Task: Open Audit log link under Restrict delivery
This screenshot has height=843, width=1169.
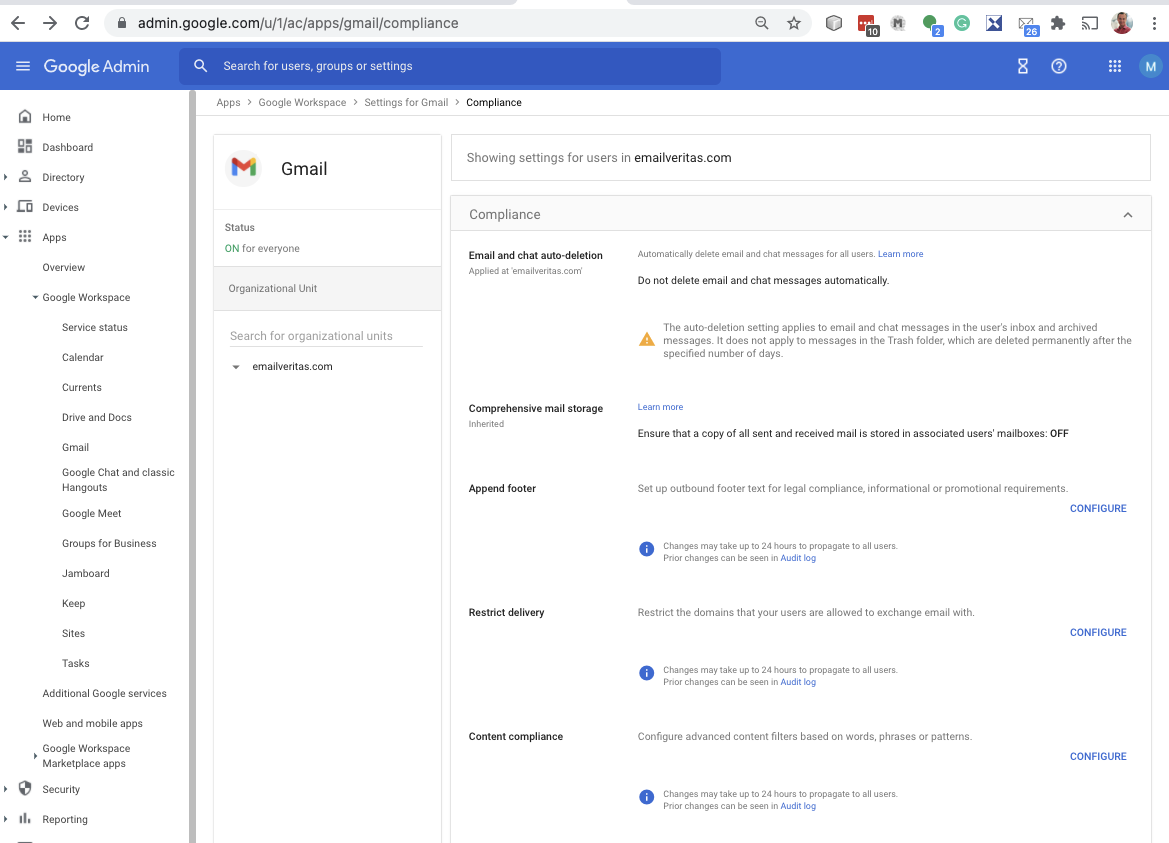Action: 798,682
